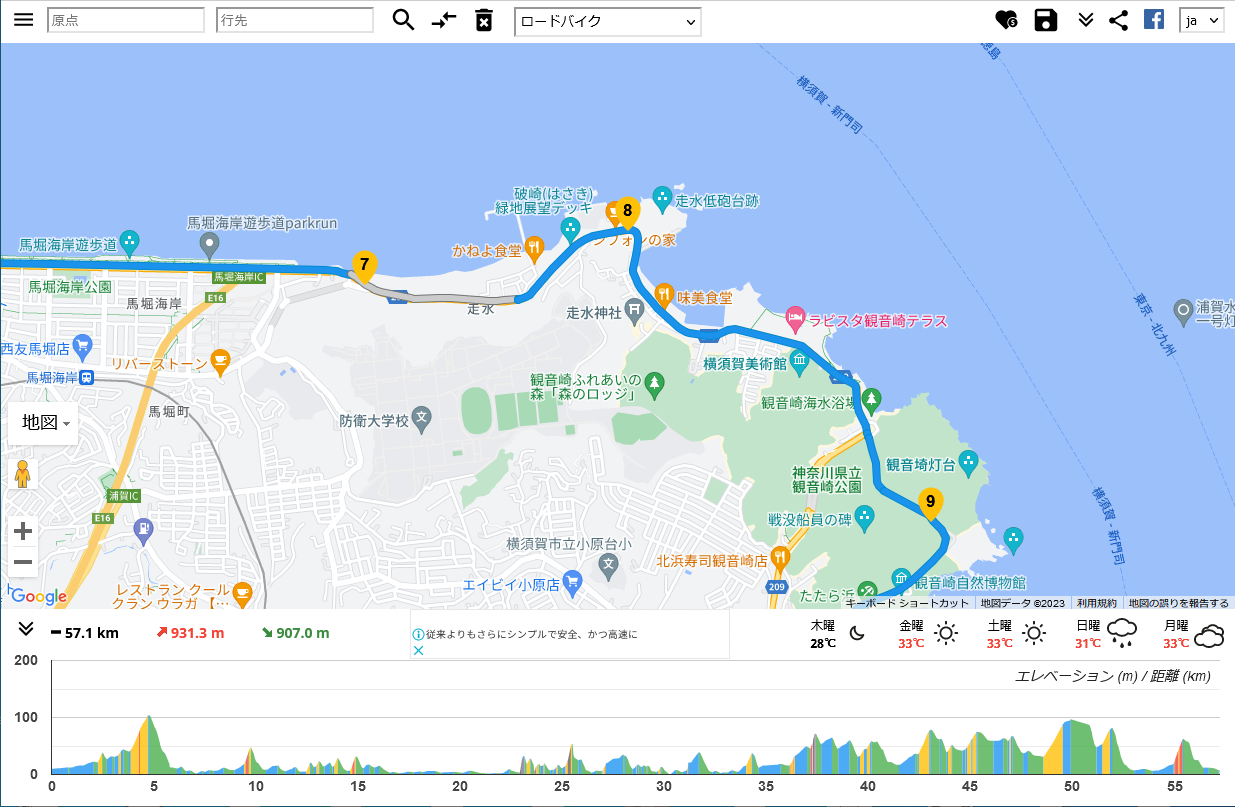Viewport: 1235px width, 807px height.
Task: Open the 地図 map type menu
Action: click(42, 423)
